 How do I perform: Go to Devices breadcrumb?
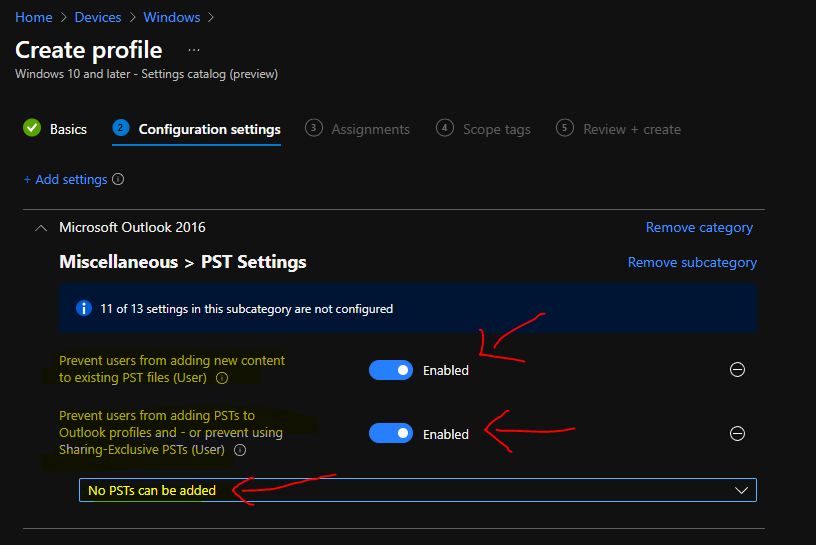[x=98, y=17]
